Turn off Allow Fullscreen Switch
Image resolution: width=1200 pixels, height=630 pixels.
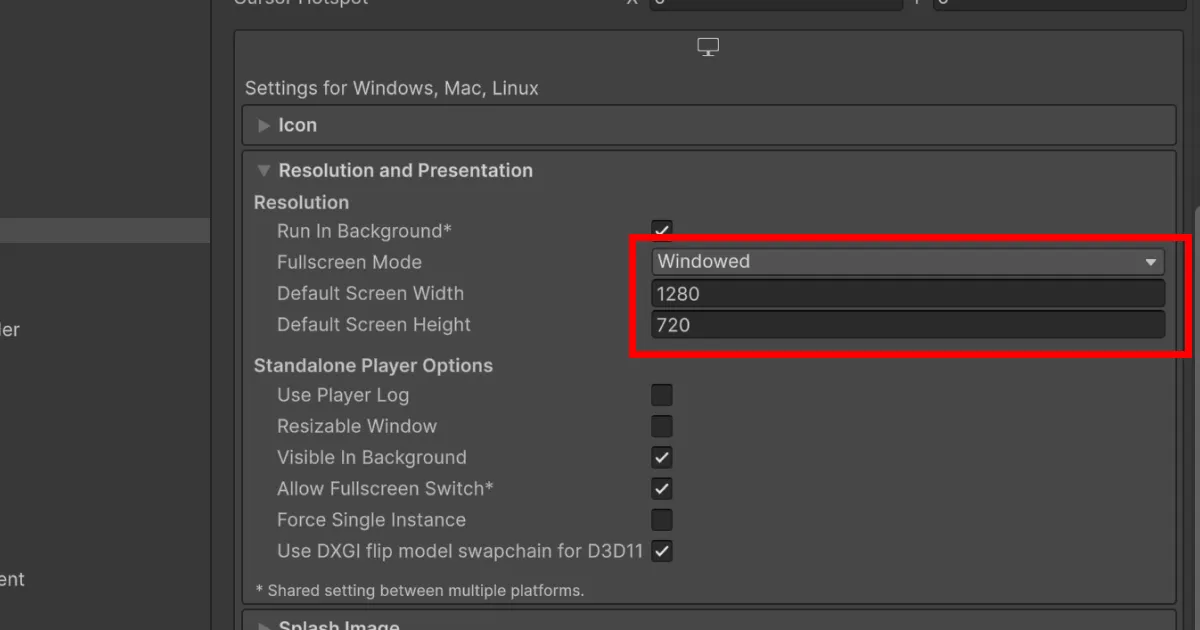tap(661, 489)
